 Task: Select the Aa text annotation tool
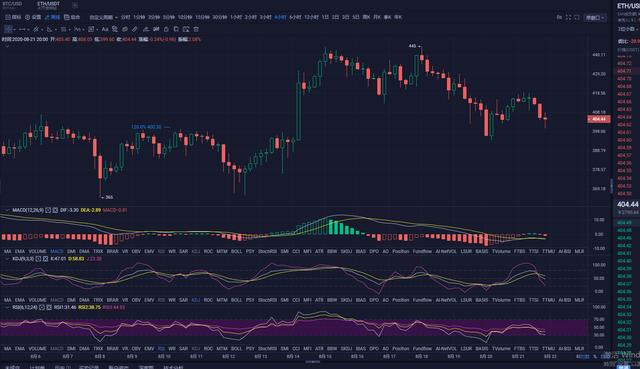(105, 29)
